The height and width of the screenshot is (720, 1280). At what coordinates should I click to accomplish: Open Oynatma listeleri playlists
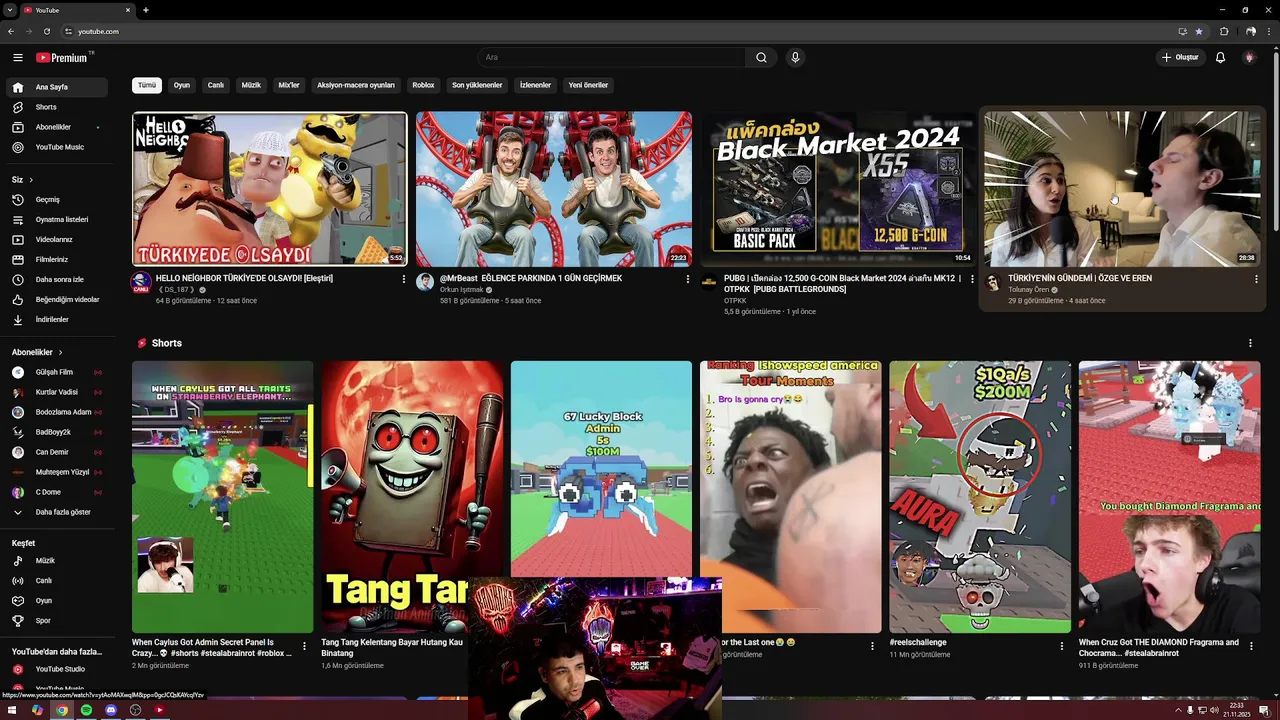(56, 220)
